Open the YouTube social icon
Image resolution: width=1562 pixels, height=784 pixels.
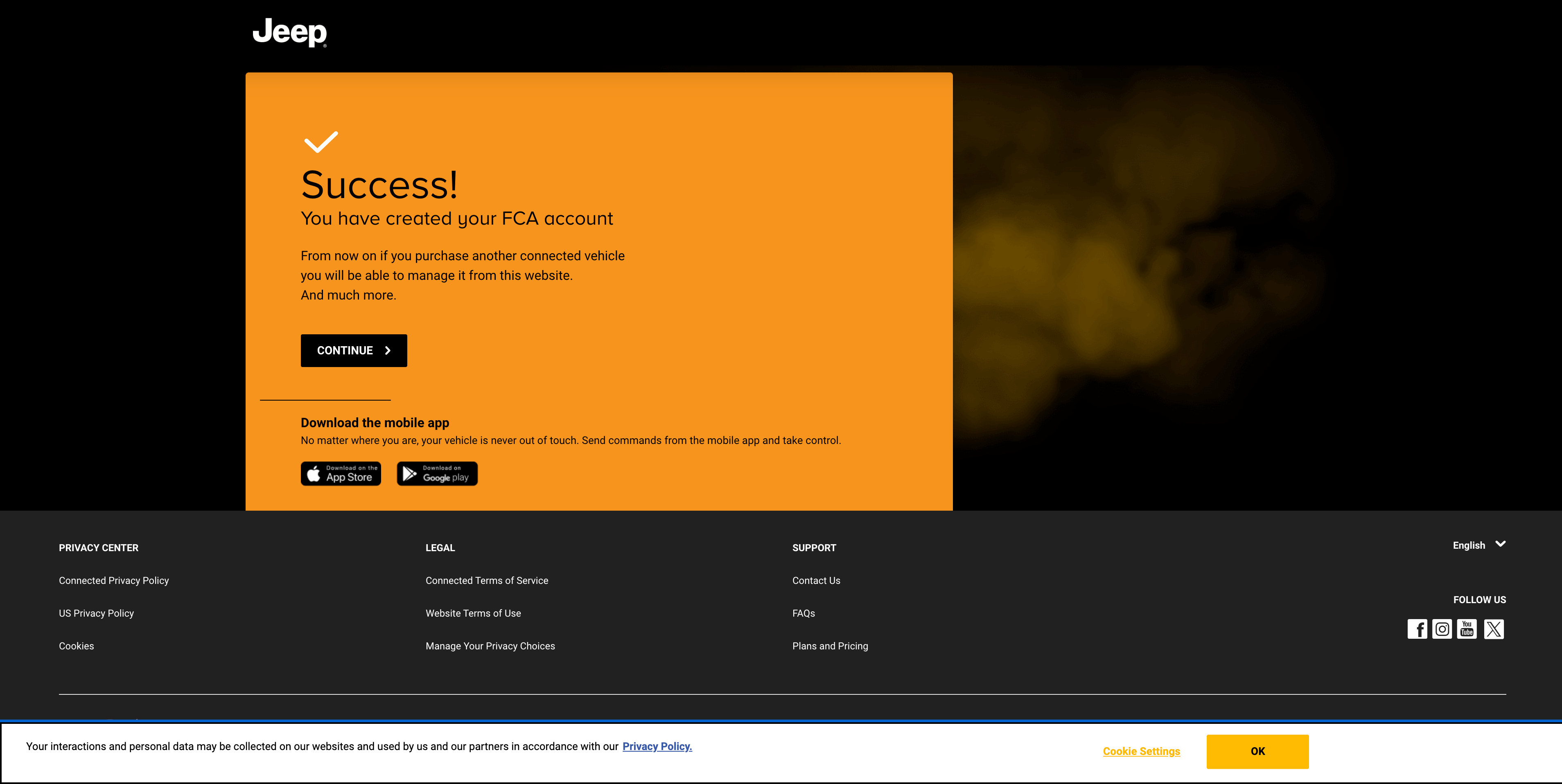point(1467,629)
